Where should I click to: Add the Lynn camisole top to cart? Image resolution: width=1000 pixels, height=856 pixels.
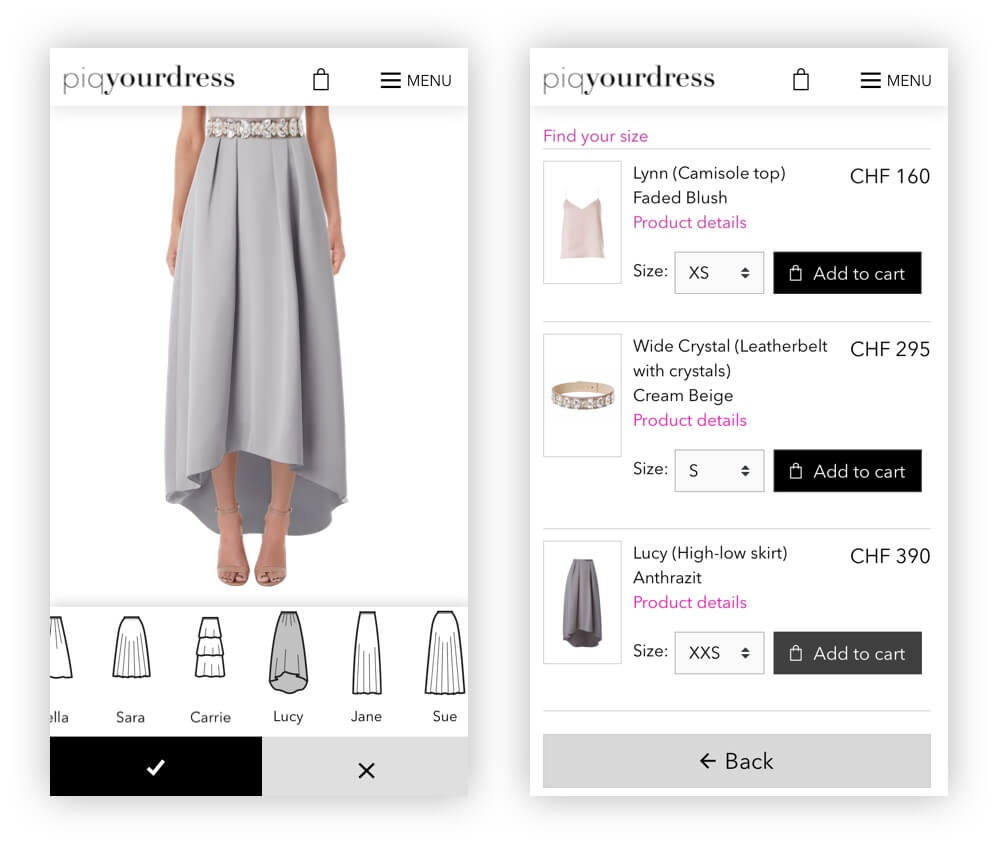click(848, 273)
